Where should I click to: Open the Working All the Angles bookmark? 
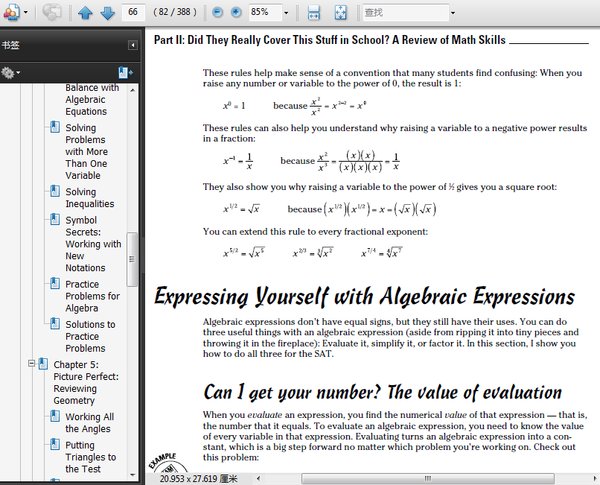(x=90, y=423)
